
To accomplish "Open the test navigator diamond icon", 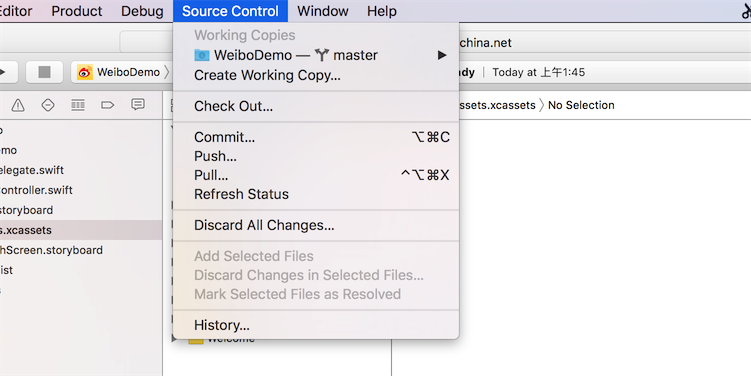I will point(48,105).
